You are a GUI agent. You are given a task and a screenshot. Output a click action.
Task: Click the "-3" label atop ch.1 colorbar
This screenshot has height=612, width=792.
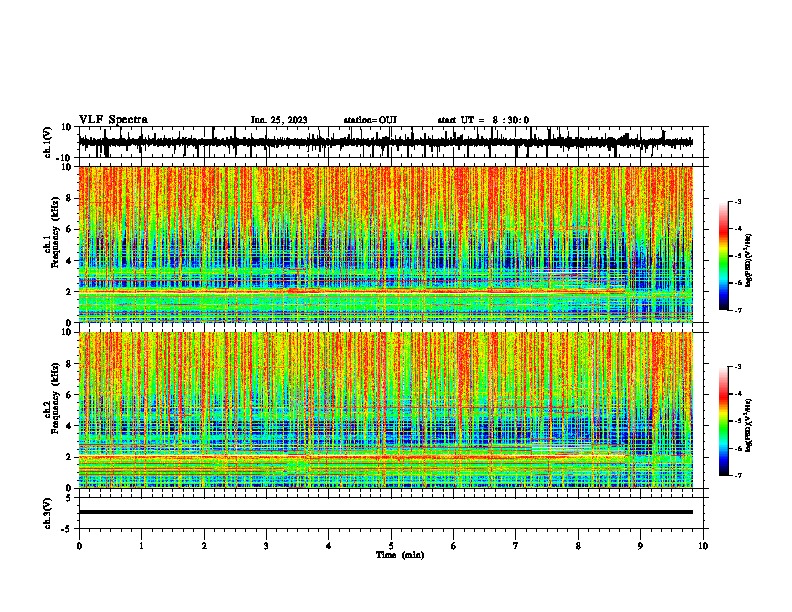click(x=738, y=201)
